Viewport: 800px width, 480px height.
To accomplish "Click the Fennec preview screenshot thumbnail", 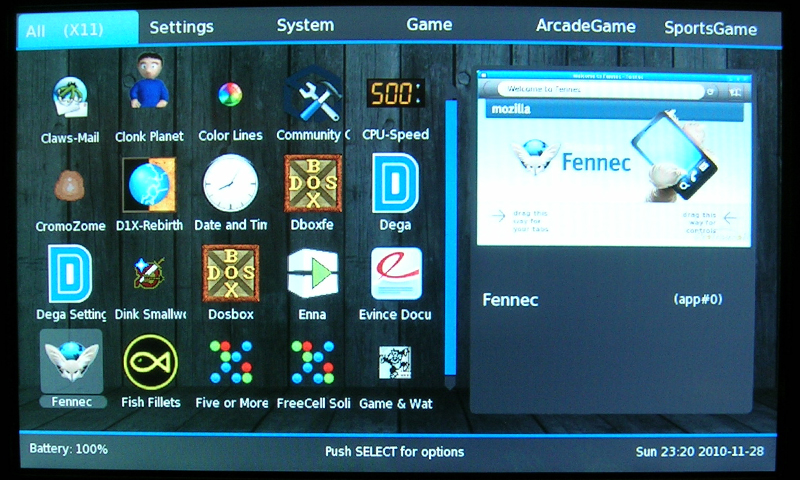I will point(612,160).
